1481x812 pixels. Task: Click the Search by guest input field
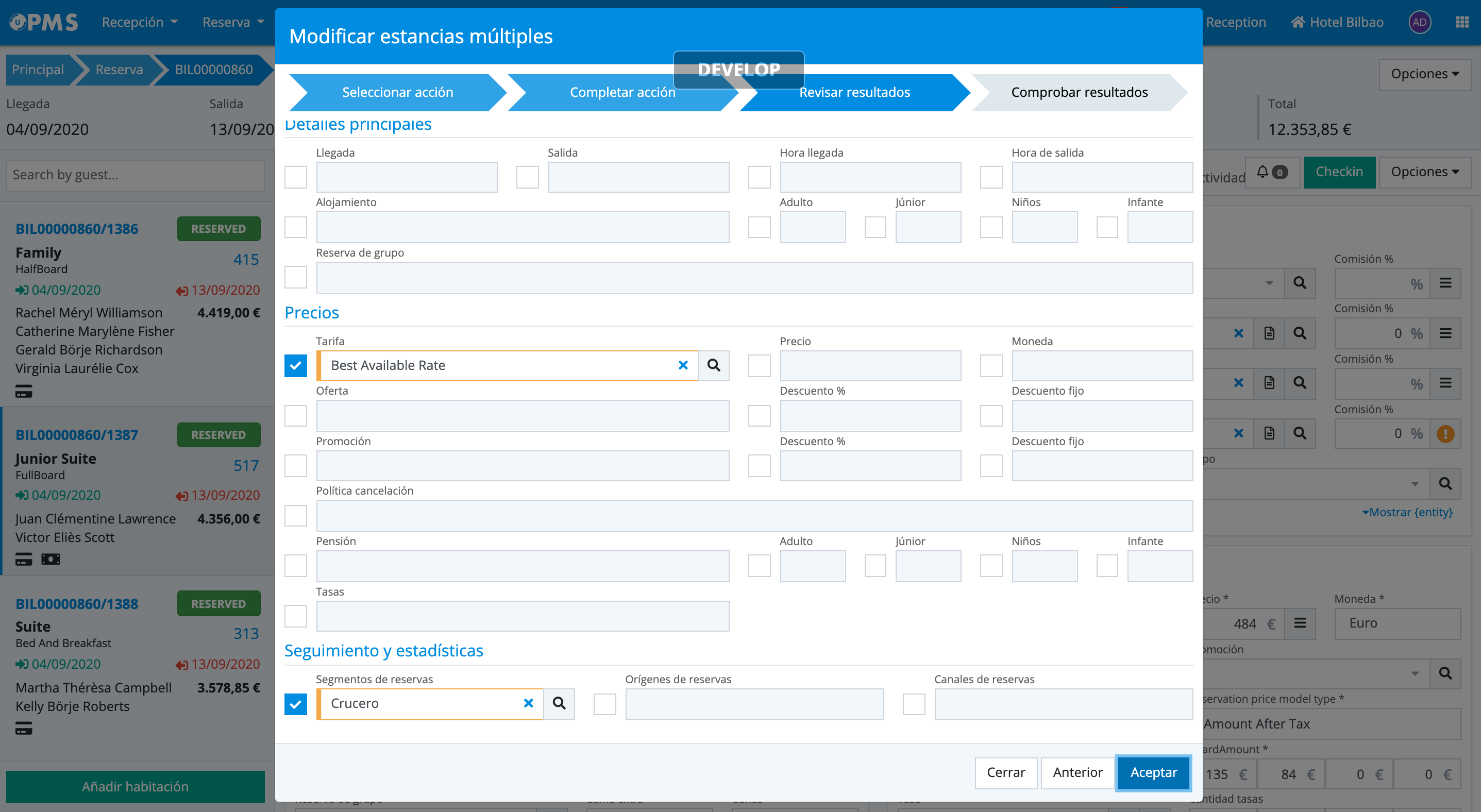(x=135, y=175)
